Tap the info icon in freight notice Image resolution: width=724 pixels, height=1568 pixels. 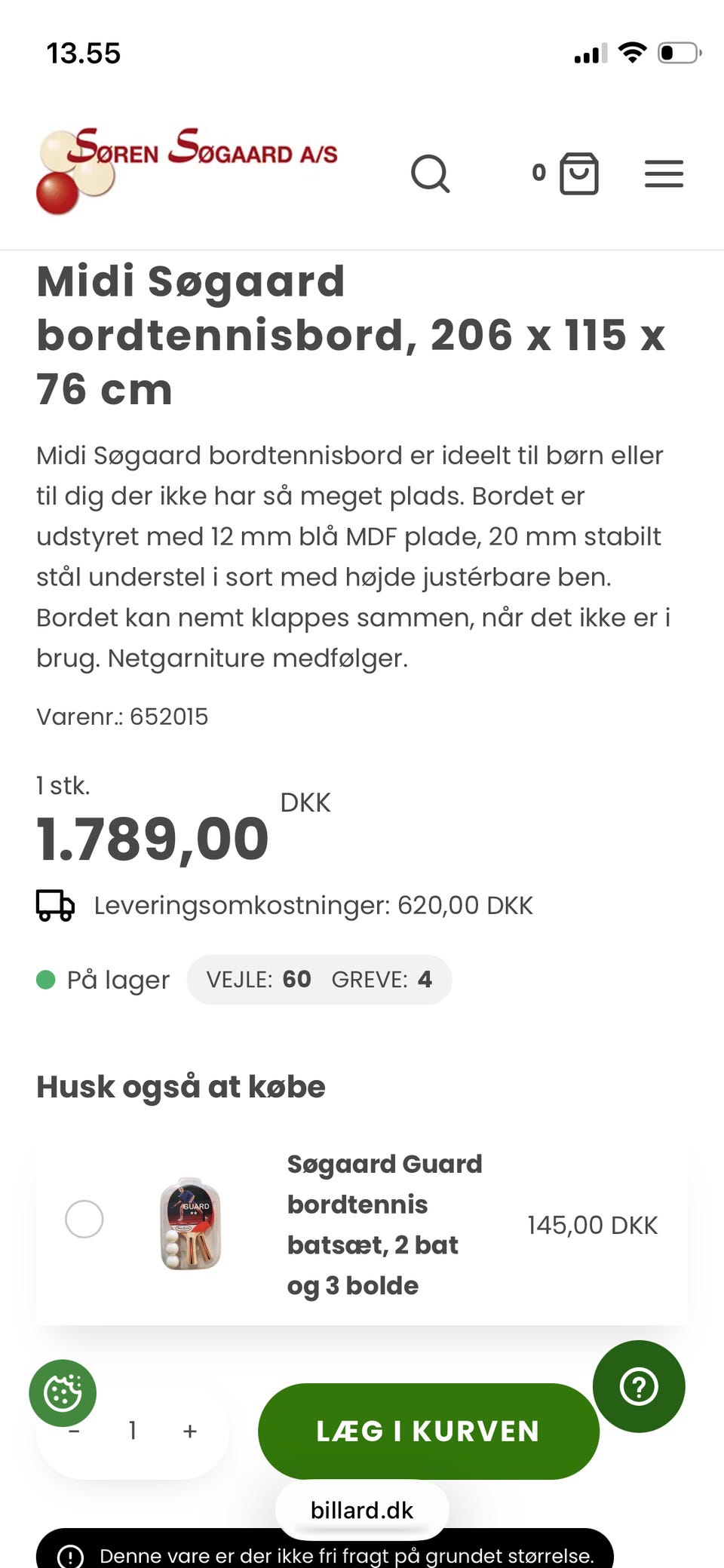coord(71,1556)
